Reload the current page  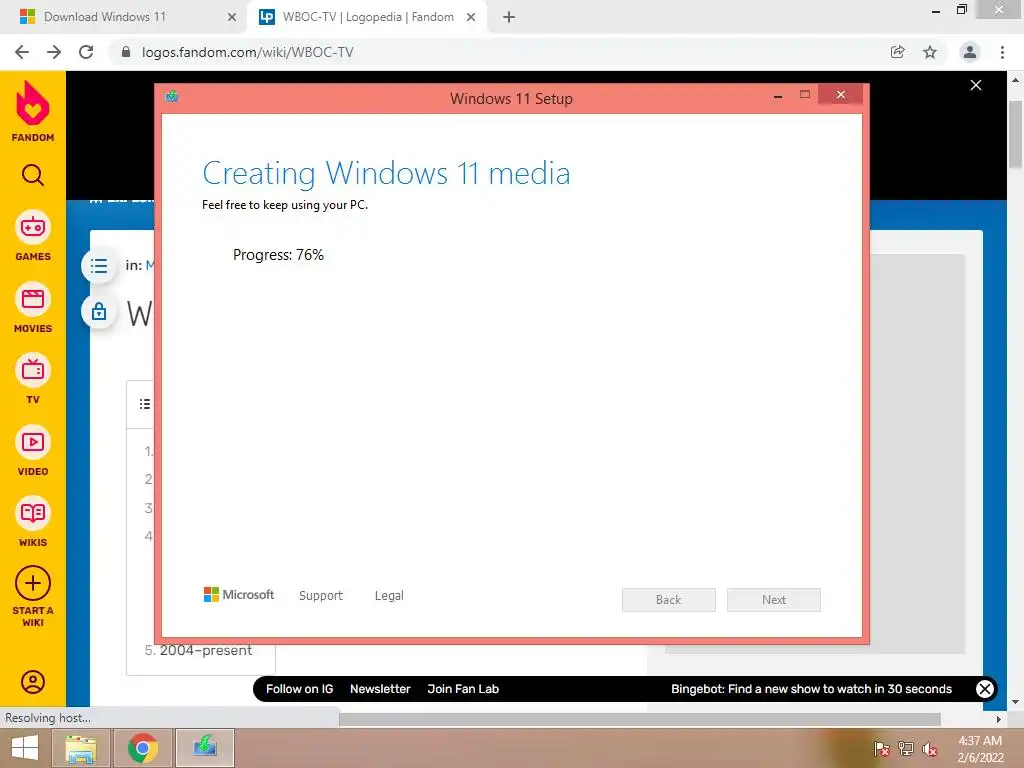[x=86, y=52]
